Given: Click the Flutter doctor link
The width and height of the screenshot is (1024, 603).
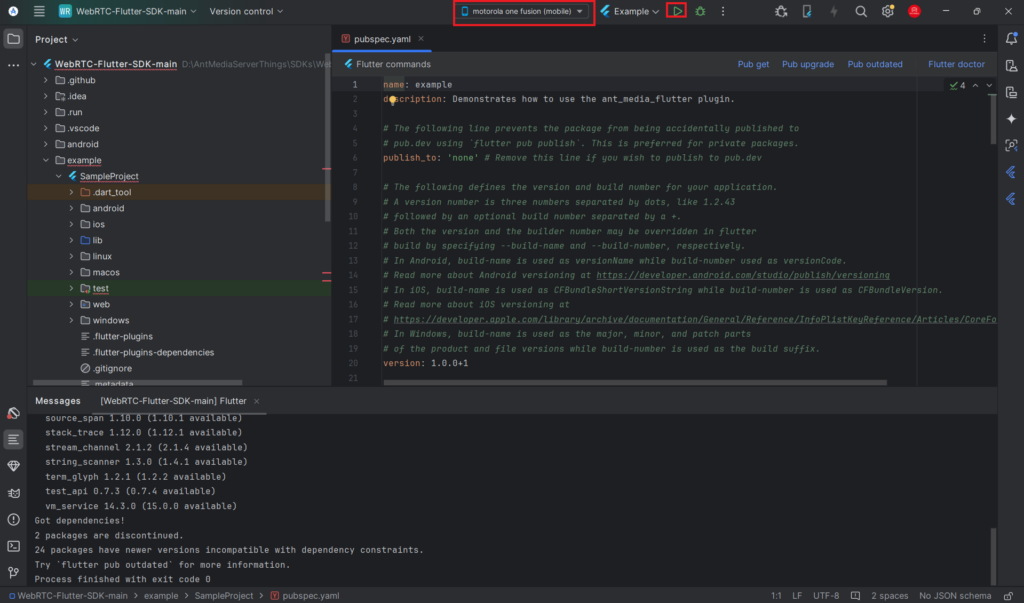Looking at the screenshot, I should click(x=956, y=64).
